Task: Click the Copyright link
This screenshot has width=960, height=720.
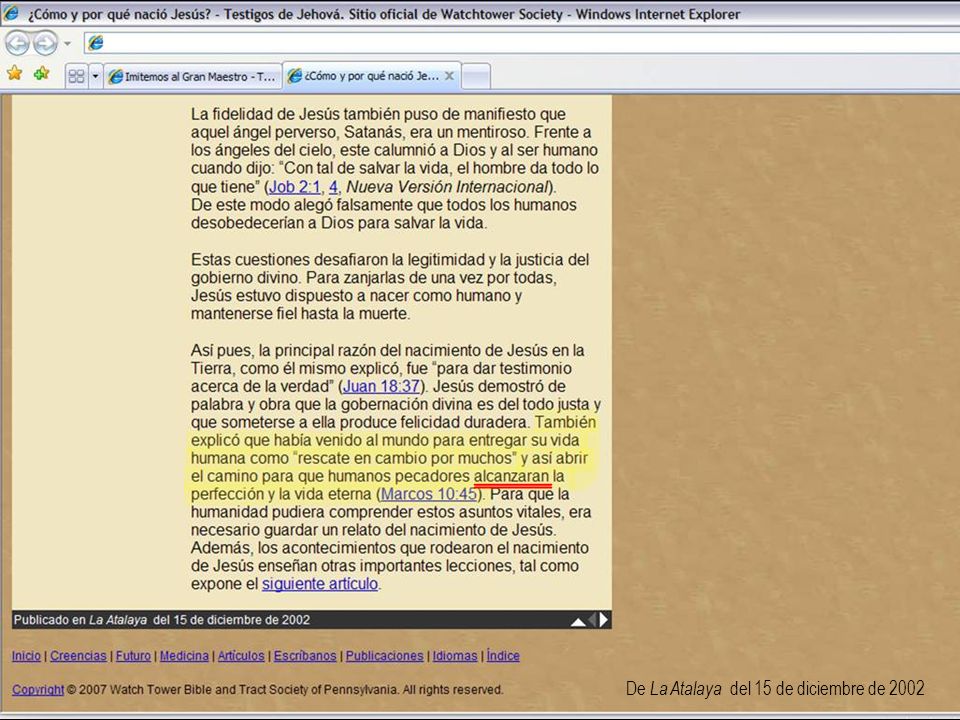Action: click(x=38, y=689)
